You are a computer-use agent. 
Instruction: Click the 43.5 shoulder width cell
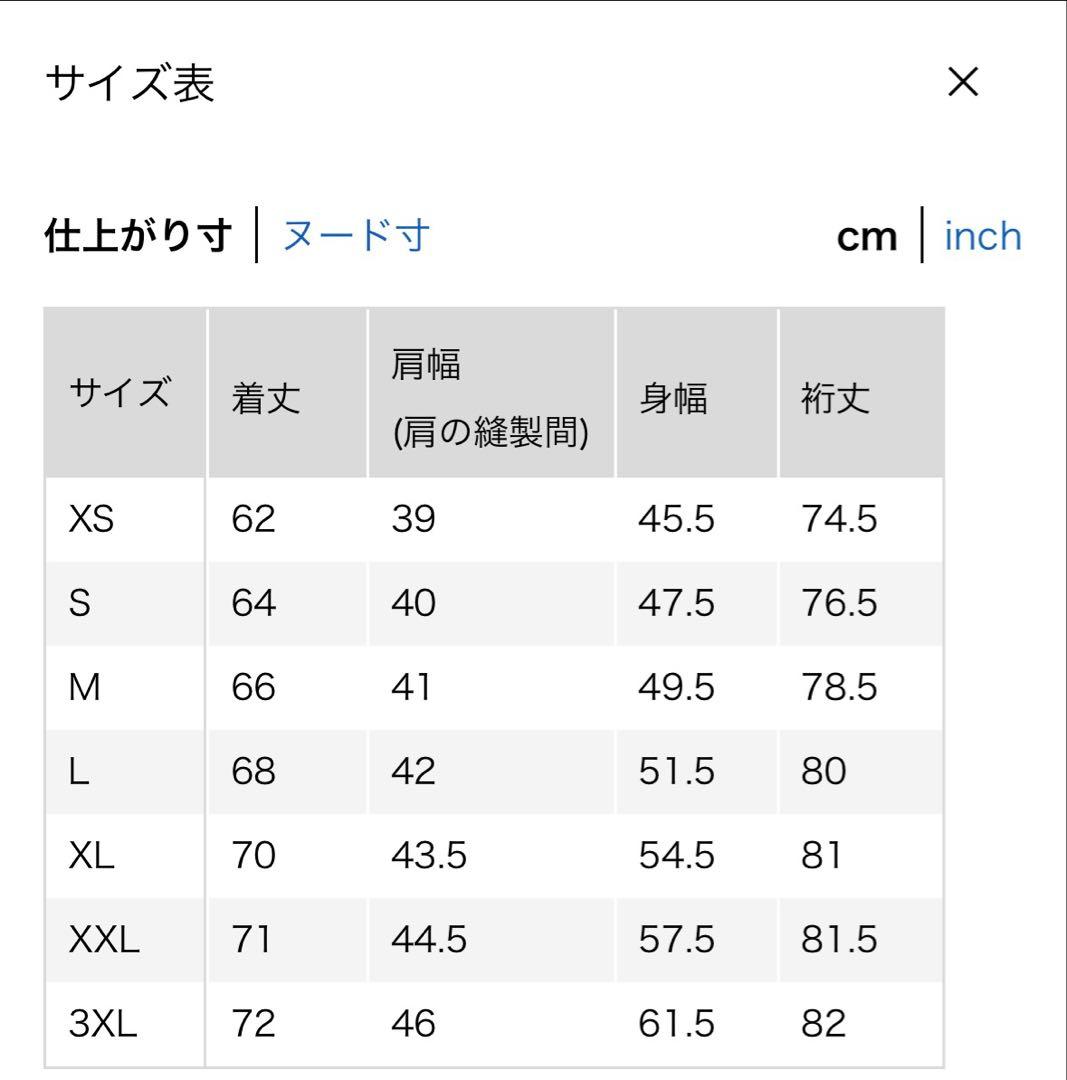click(x=428, y=855)
